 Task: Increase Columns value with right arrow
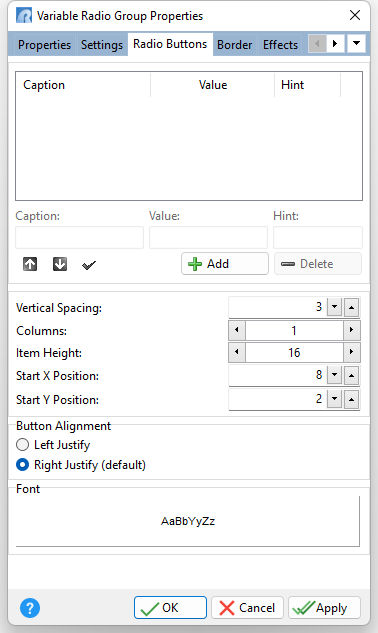point(351,330)
